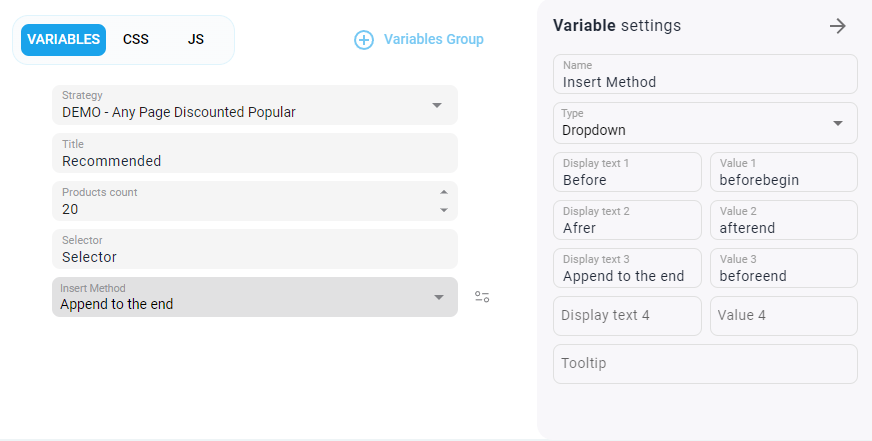
Task: Open the Insert Method dropdown
Action: [437, 297]
